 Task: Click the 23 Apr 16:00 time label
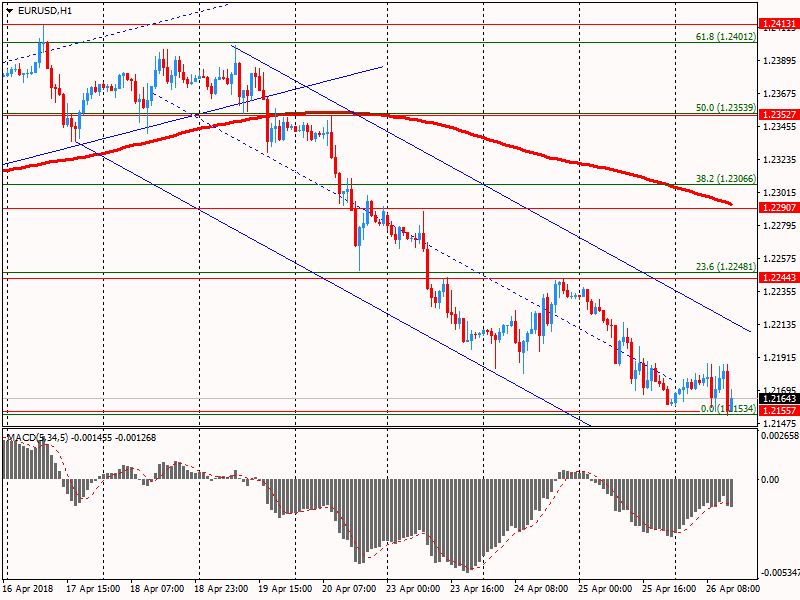478,589
